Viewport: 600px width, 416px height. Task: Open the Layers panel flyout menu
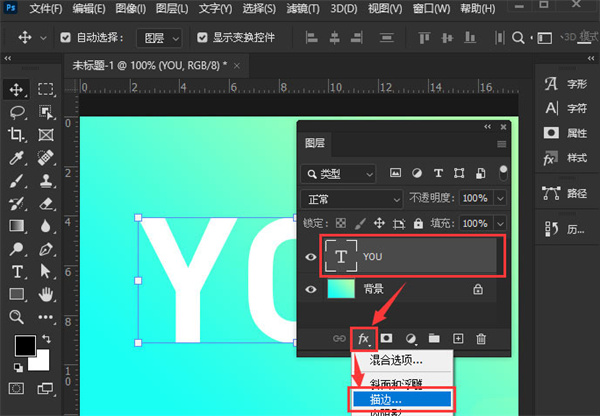pyautogui.click(x=501, y=144)
